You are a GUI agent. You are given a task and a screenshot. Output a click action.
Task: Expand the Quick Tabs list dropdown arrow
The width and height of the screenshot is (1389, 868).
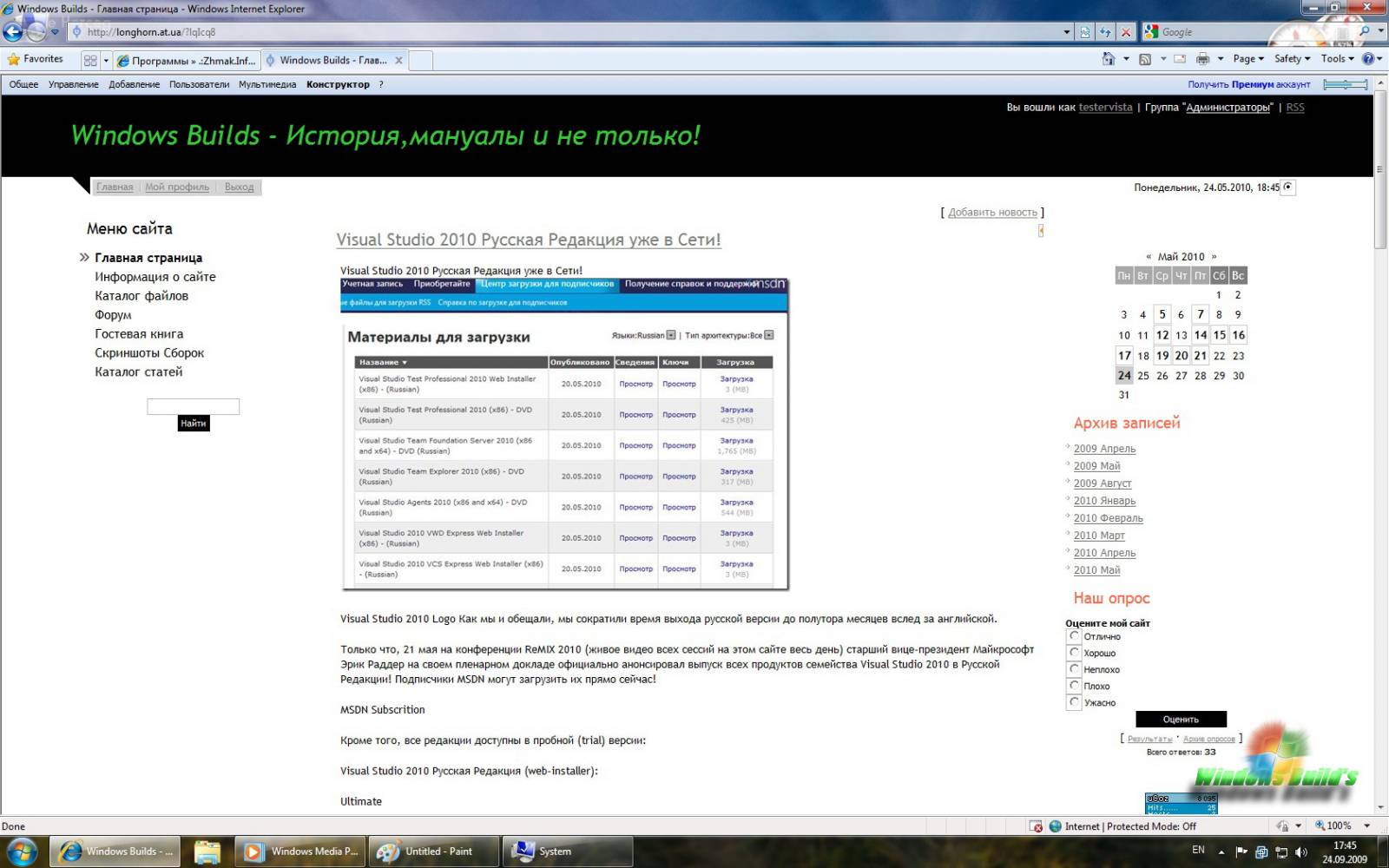click(x=106, y=61)
